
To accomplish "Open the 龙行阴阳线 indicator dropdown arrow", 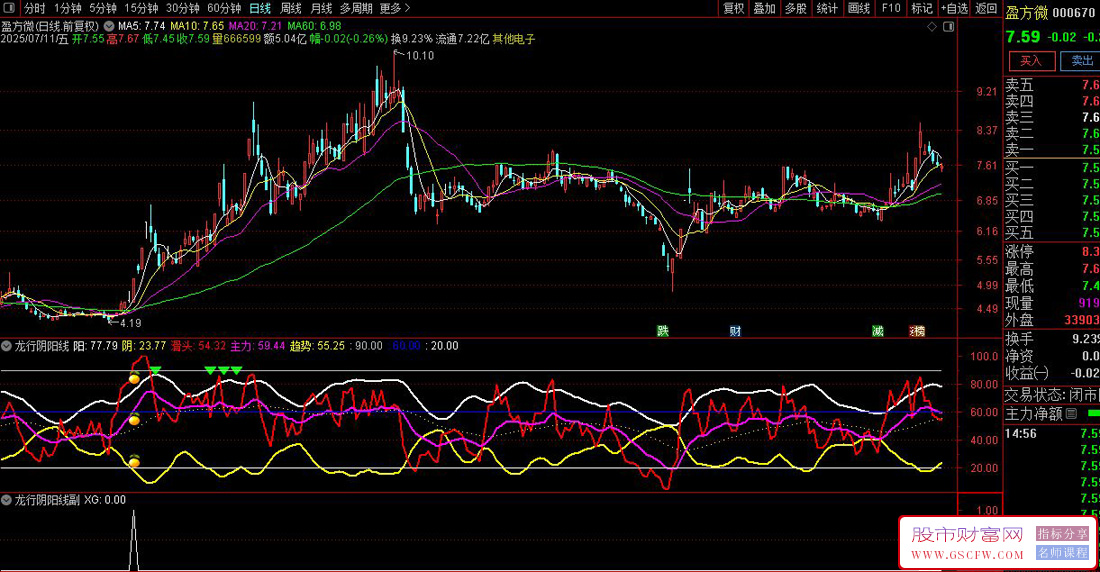I will coord(6,346).
